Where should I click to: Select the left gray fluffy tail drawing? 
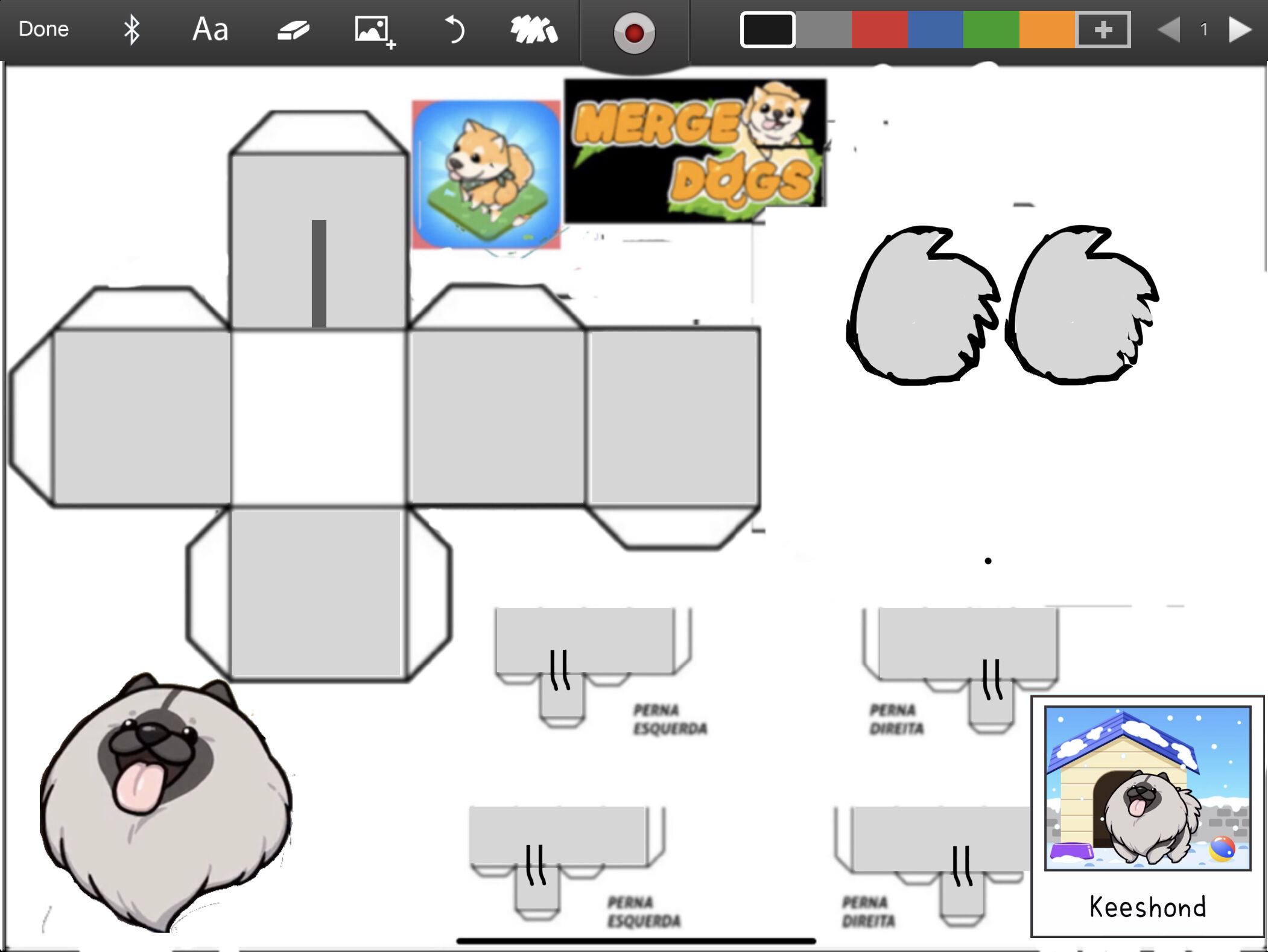pos(923,305)
